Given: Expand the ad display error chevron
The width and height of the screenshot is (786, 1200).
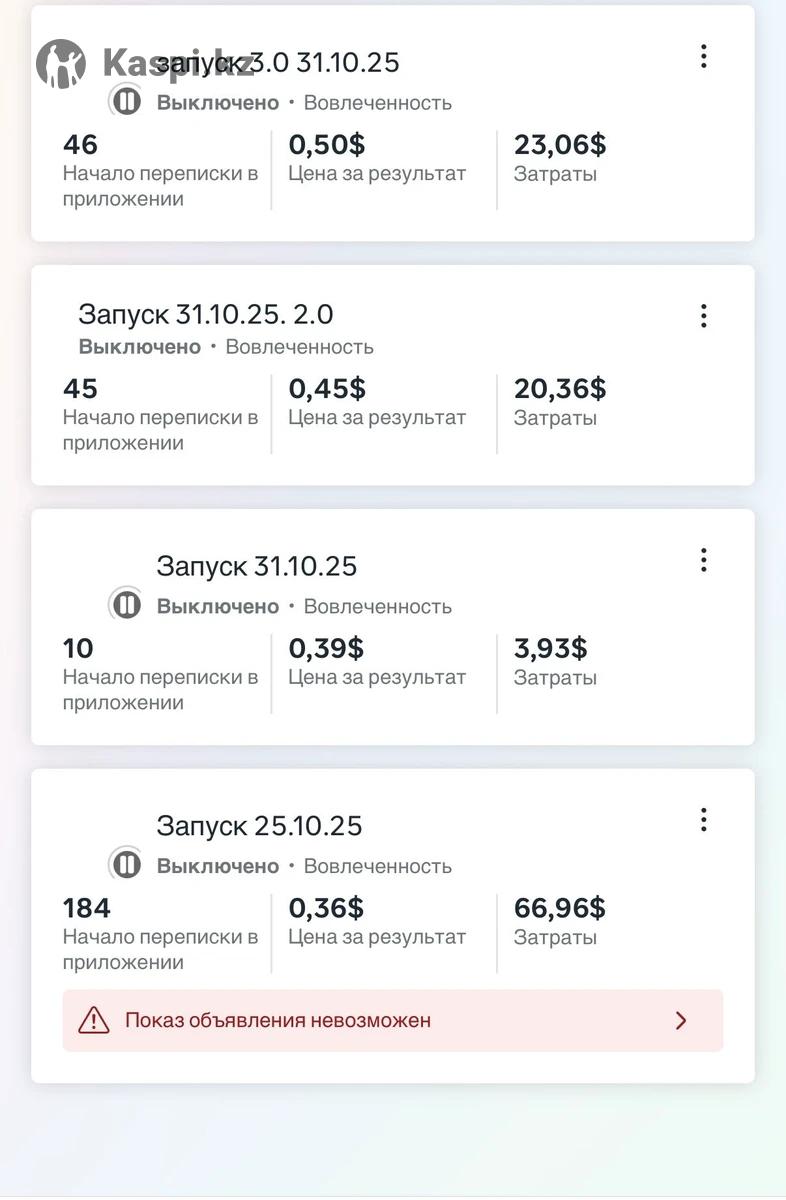Looking at the screenshot, I should [681, 1020].
